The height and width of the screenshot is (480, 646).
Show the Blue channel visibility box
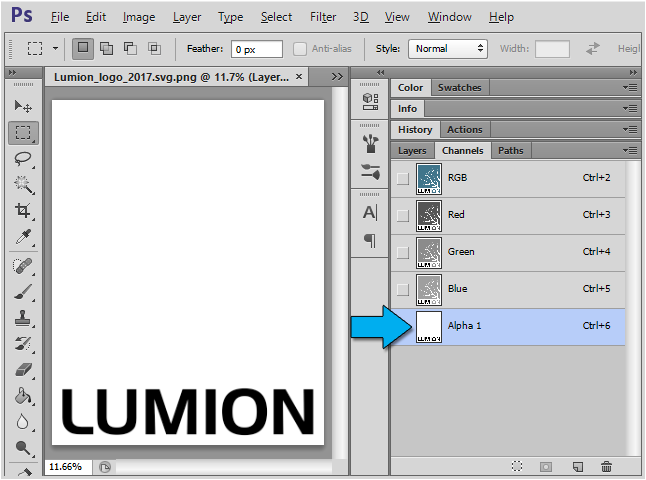[x=403, y=289]
